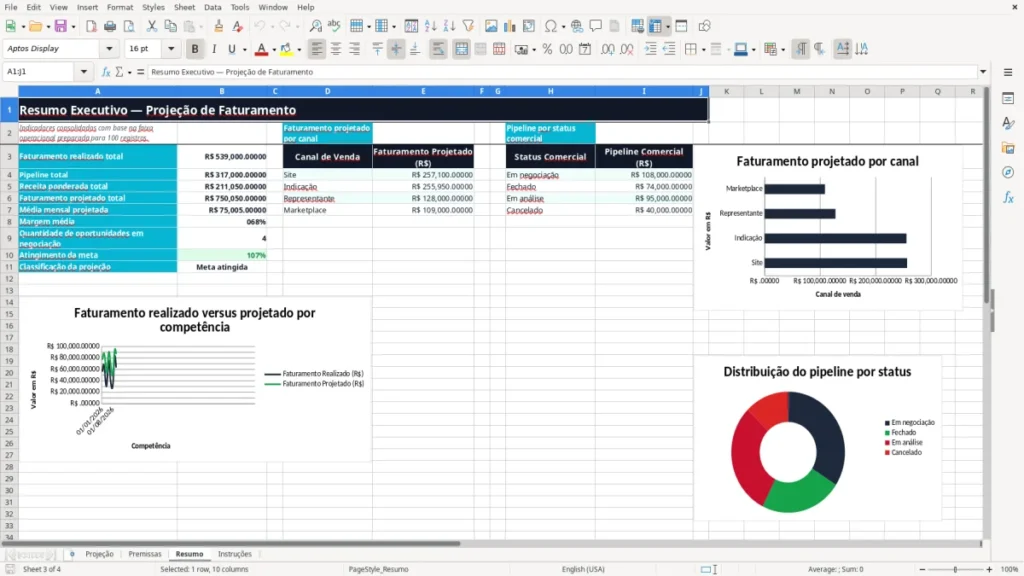1024x576 pixels.
Task: Open the font size dropdown
Action: (171, 48)
